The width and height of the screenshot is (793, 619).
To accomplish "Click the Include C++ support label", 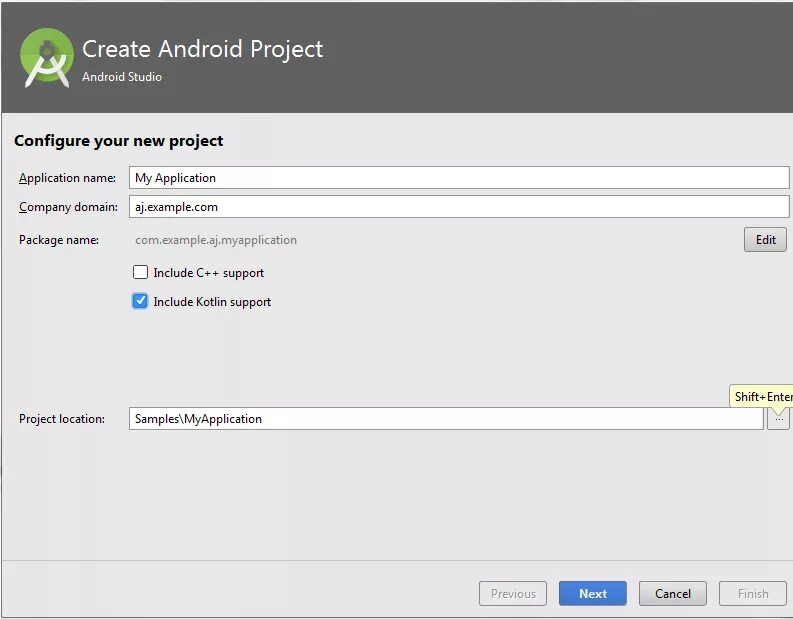I will point(208,273).
